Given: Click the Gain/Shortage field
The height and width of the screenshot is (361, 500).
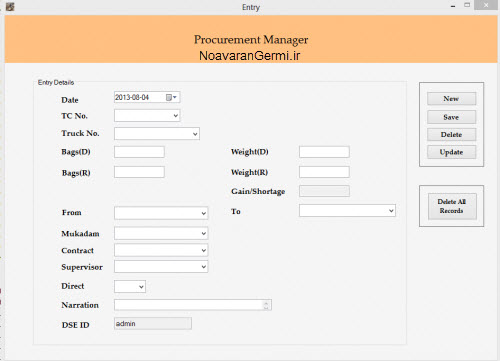Looking at the screenshot, I should coord(324,191).
